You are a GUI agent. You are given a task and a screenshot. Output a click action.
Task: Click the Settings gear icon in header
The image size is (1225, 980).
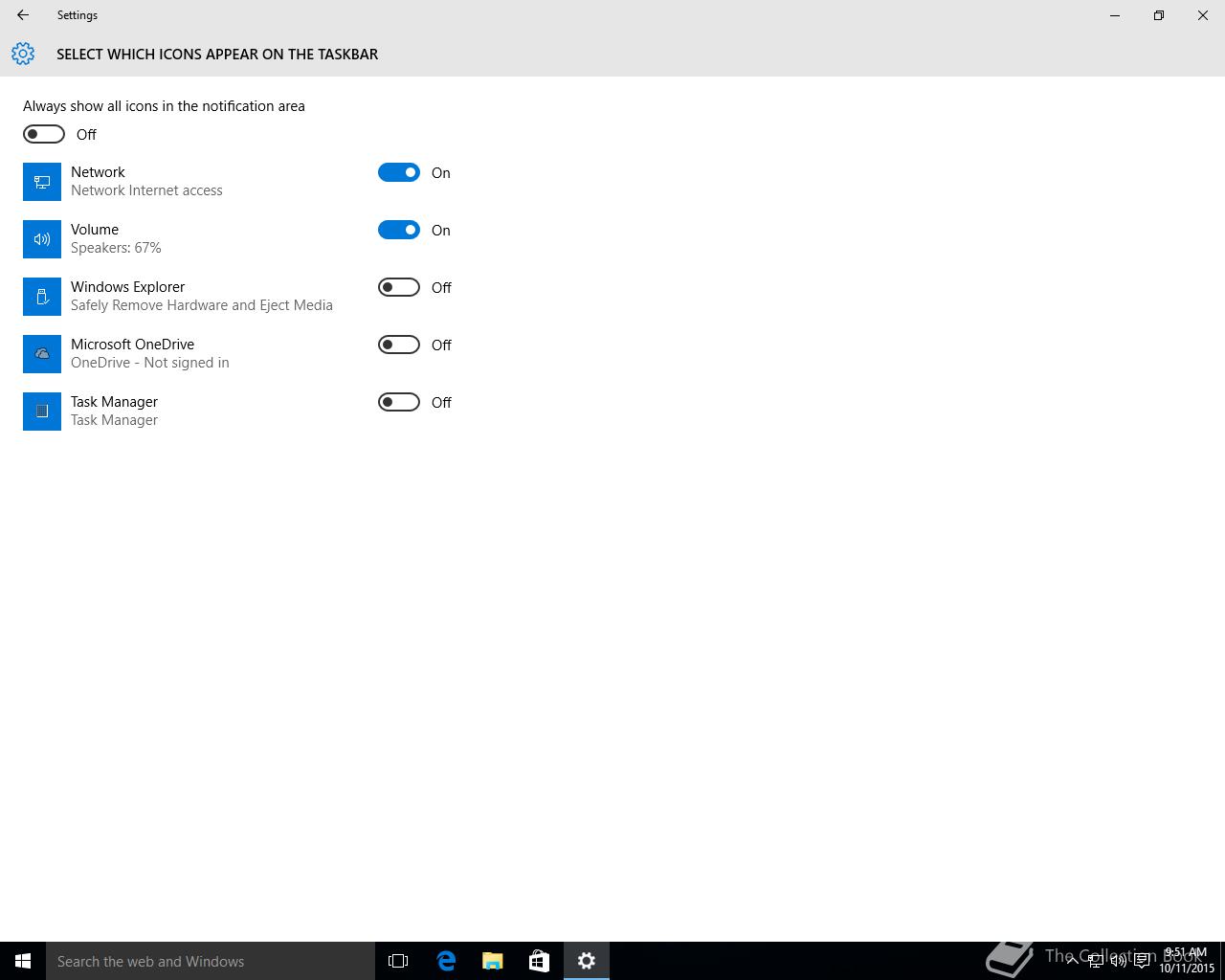(x=23, y=54)
